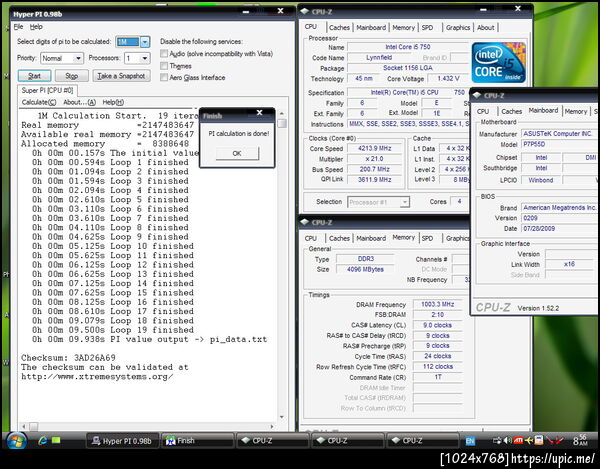Click the Core Speed value 4213.9 MHz
600x469 pixels.
(x=375, y=148)
